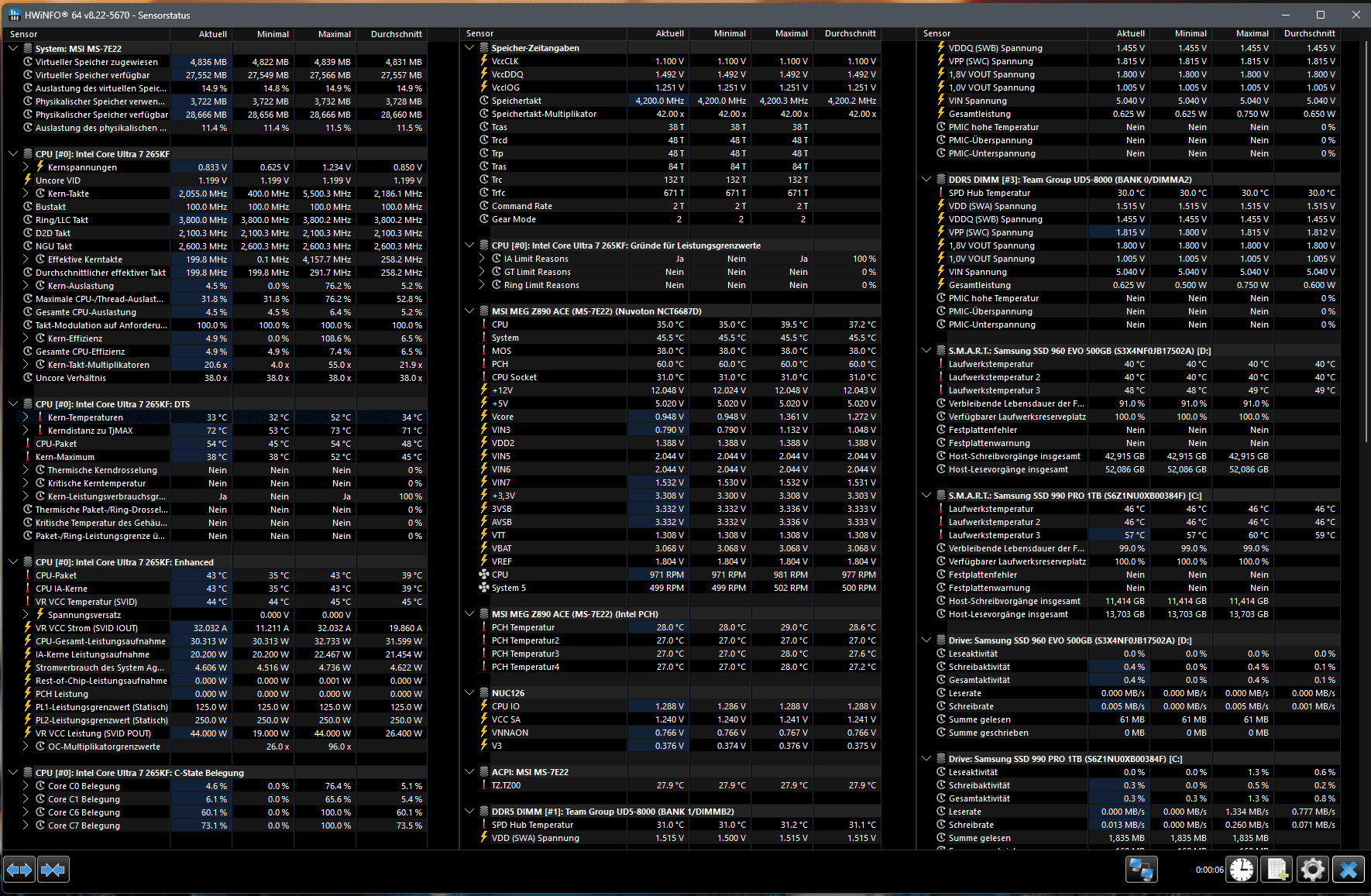Start logging with the log file icon
Image resolution: width=1371 pixels, height=896 pixels.
(1277, 870)
